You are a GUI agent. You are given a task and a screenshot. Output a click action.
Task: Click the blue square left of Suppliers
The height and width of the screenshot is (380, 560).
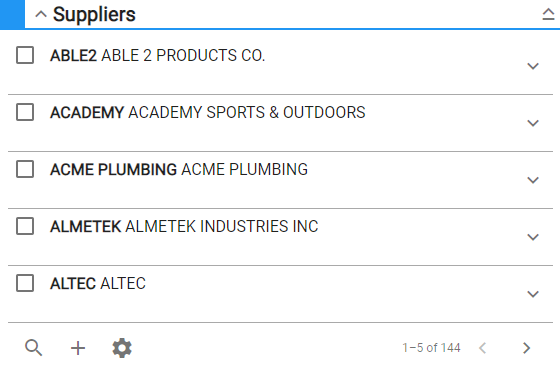point(12,14)
